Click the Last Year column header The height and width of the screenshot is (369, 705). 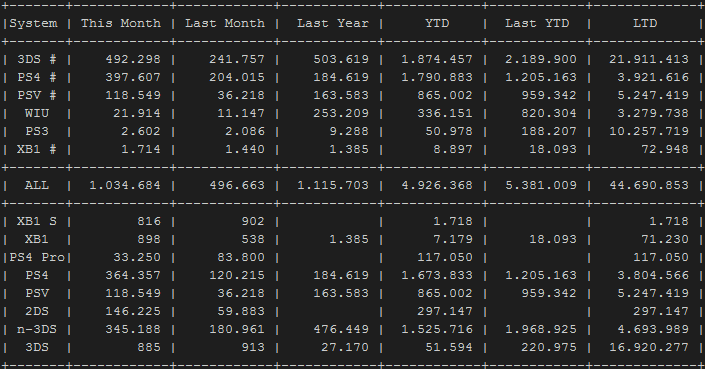click(333, 23)
